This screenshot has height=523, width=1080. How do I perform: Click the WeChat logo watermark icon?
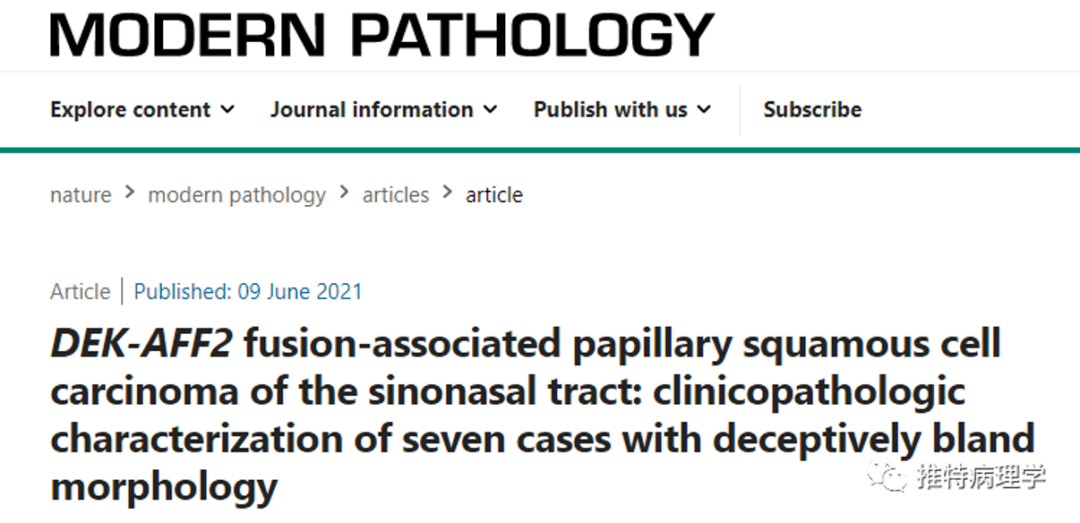pyautogui.click(x=888, y=477)
